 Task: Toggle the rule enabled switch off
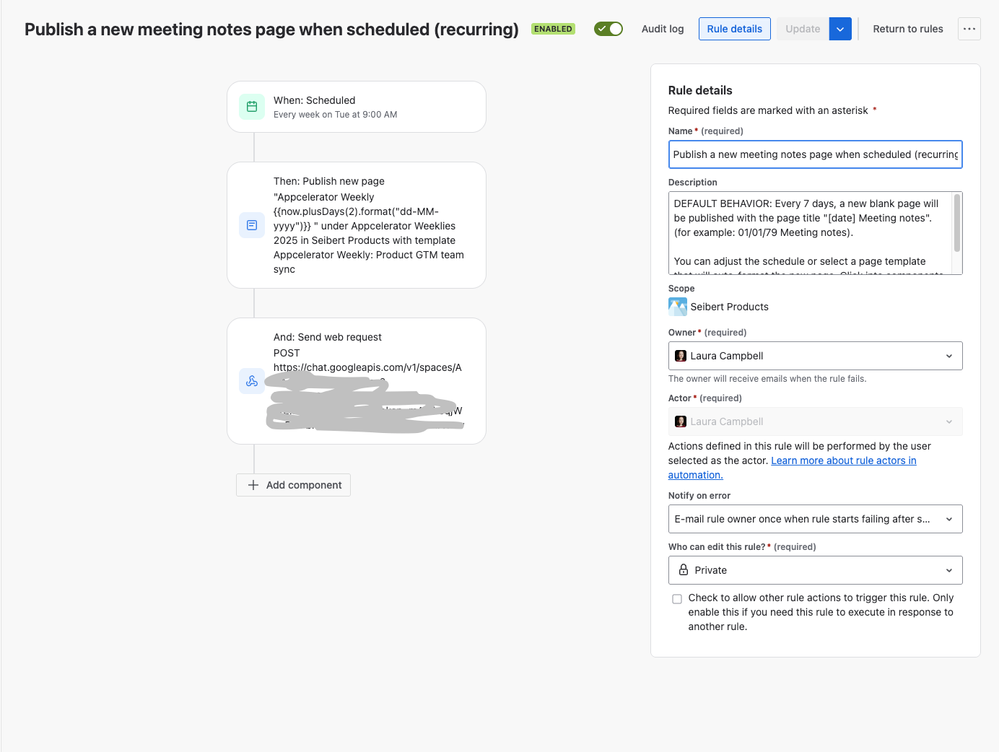[608, 29]
